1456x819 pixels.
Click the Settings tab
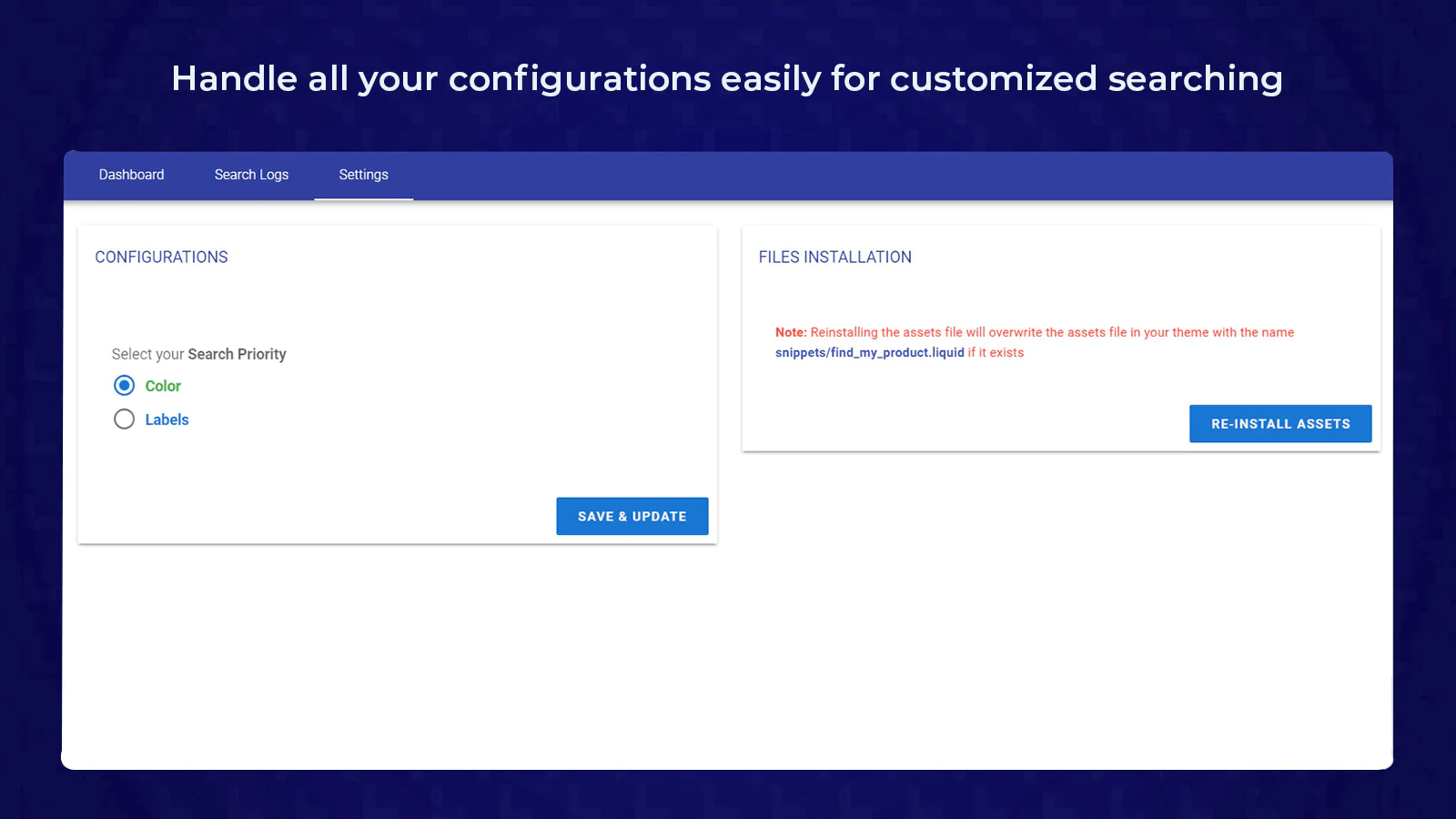(363, 175)
